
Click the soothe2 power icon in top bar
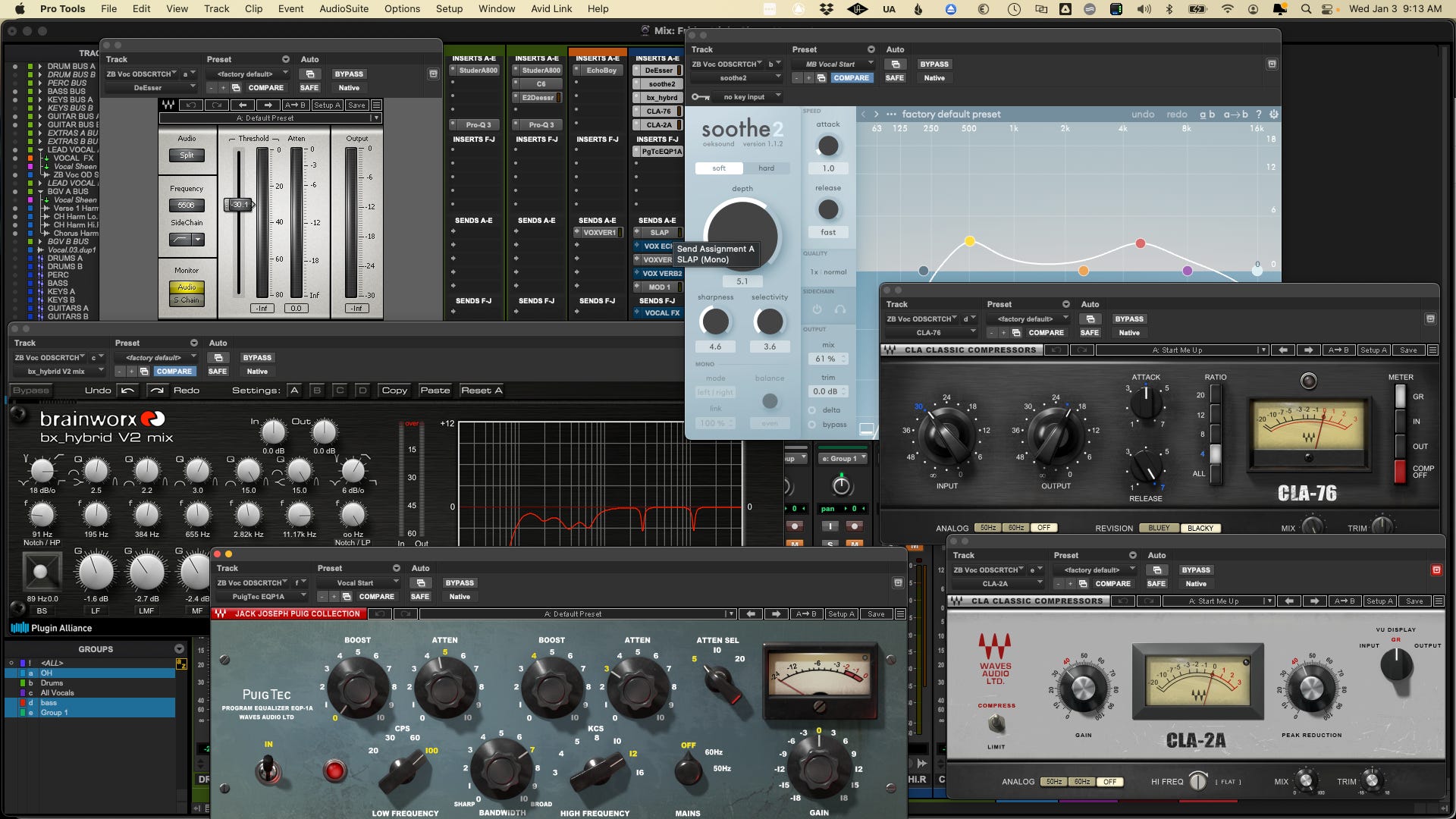click(x=1274, y=115)
